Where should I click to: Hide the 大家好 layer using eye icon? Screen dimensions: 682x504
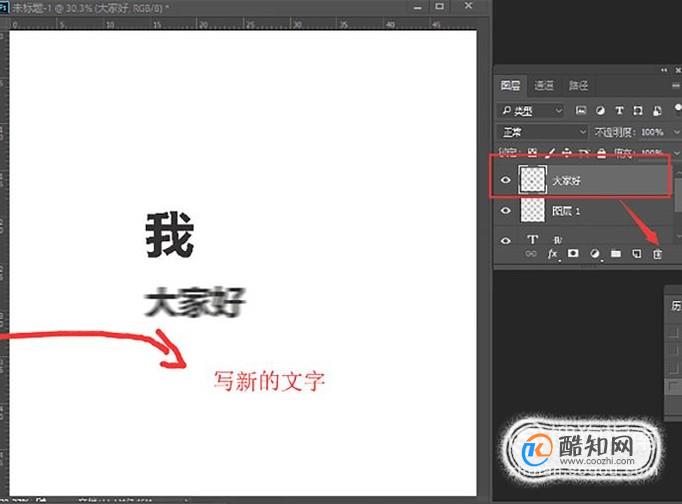point(505,180)
